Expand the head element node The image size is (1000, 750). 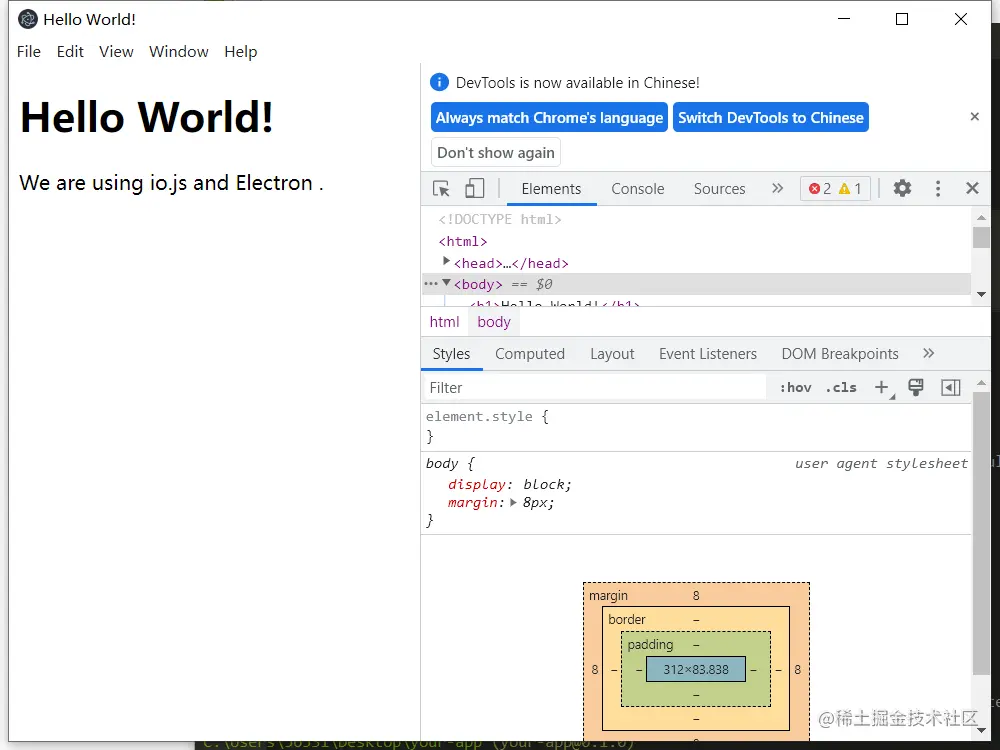coord(446,261)
